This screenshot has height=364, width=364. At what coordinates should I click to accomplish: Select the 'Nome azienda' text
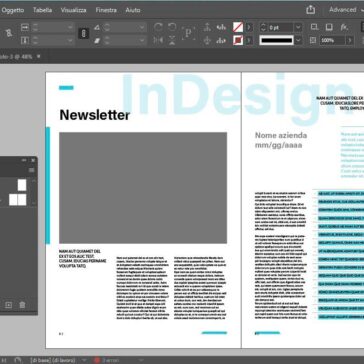281,135
